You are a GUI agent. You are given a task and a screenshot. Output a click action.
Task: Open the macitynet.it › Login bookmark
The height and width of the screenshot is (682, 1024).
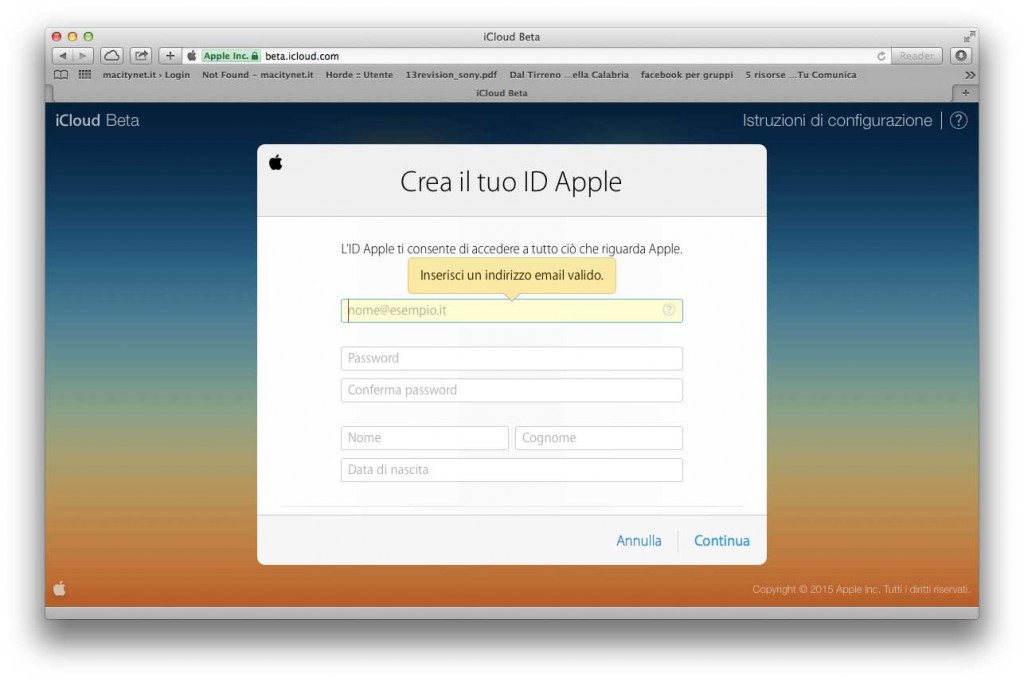[x=146, y=74]
